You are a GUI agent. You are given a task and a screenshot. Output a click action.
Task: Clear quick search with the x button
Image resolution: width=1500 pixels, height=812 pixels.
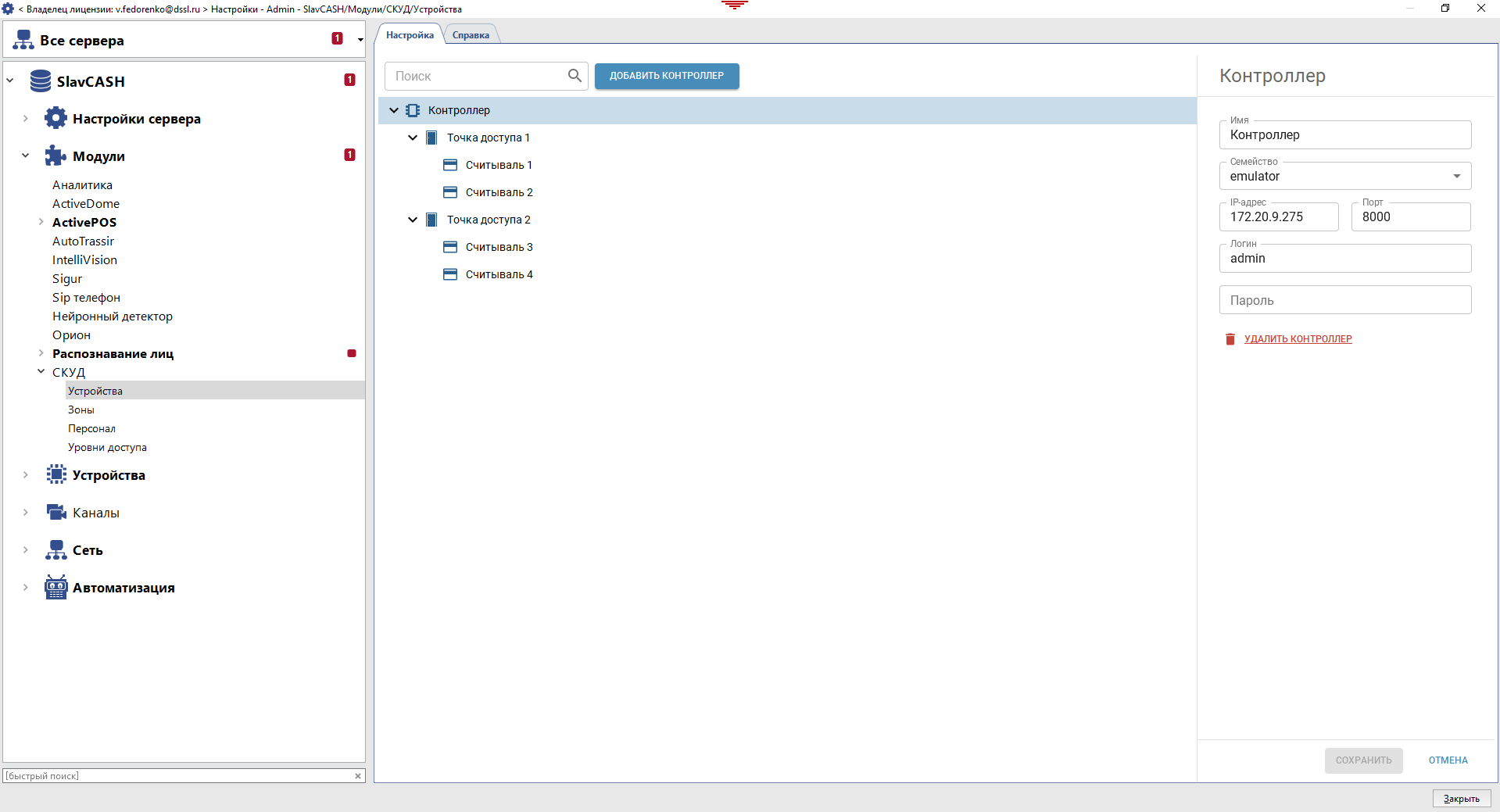[358, 776]
